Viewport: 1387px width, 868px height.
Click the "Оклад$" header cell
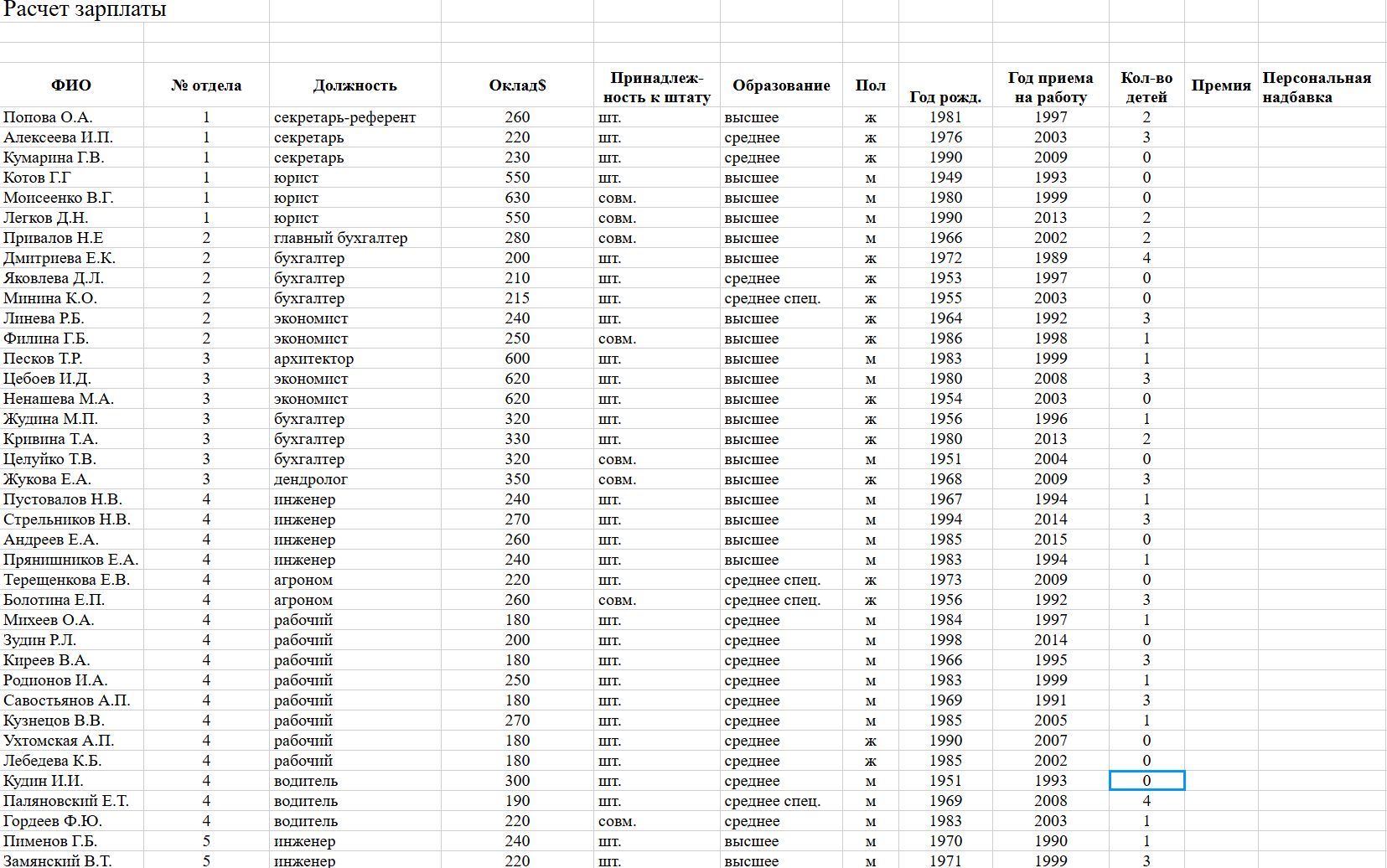click(x=517, y=85)
